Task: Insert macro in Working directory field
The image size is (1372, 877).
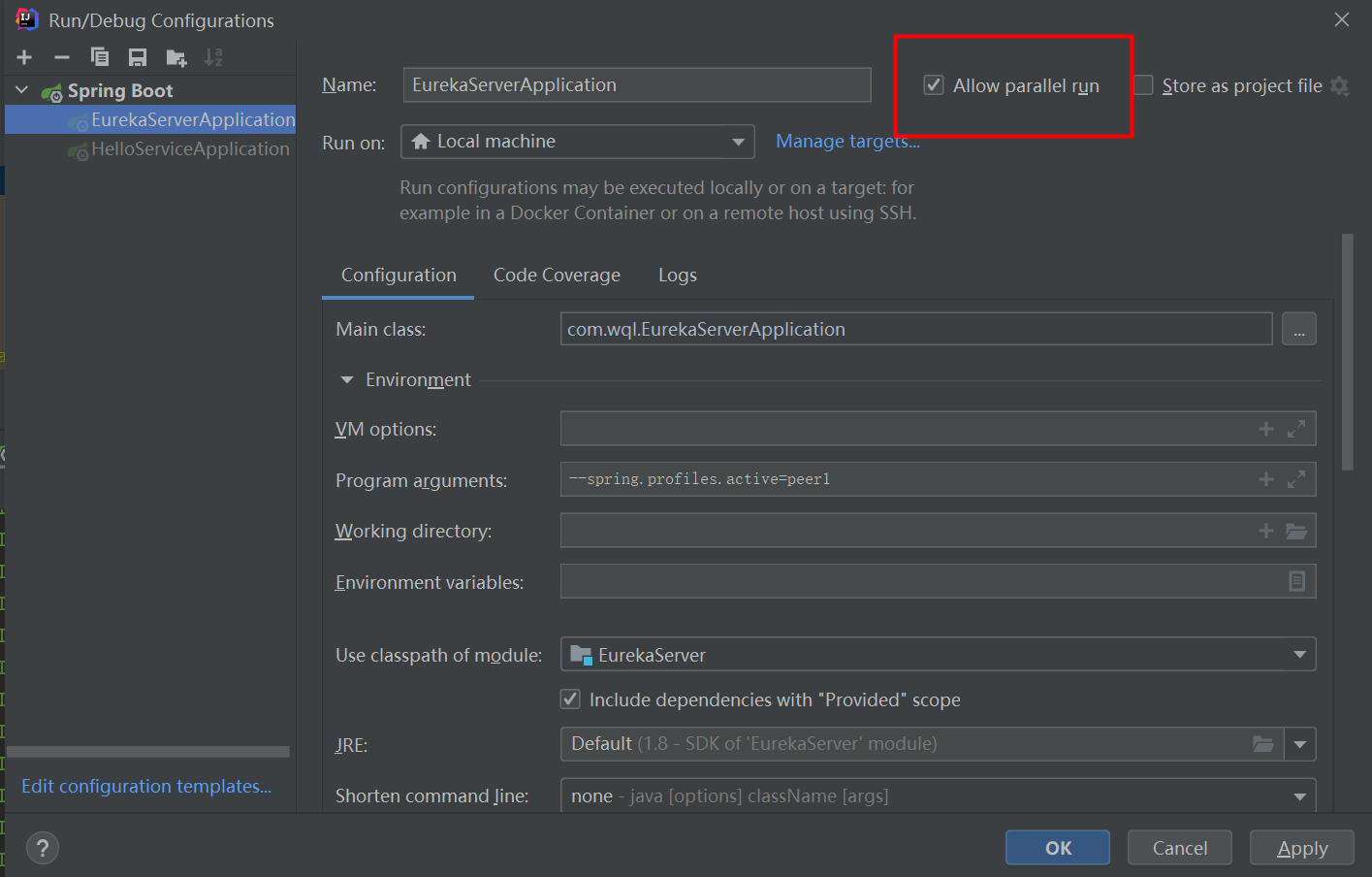Action: [x=1266, y=531]
